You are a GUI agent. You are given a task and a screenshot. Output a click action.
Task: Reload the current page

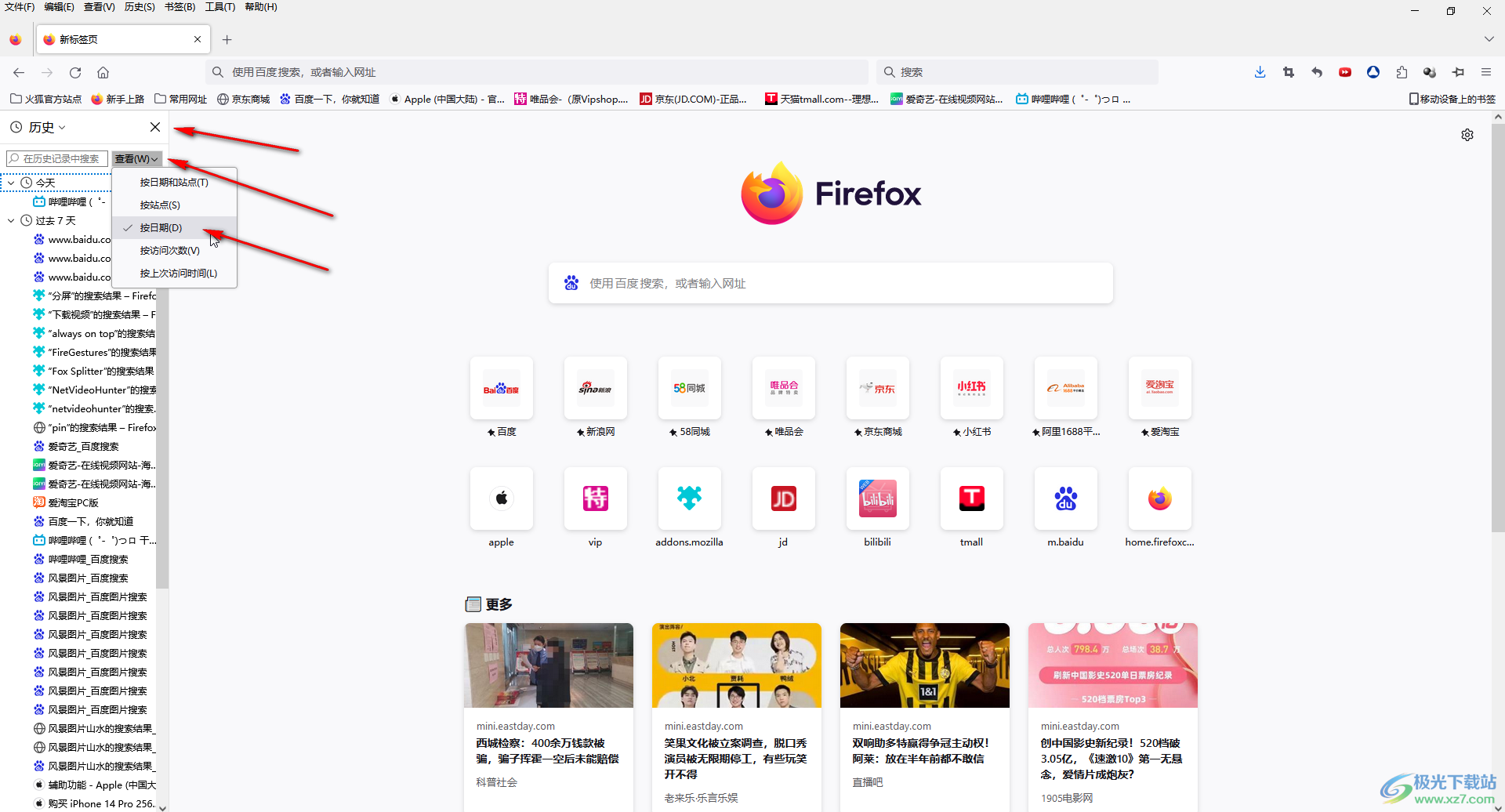(75, 72)
